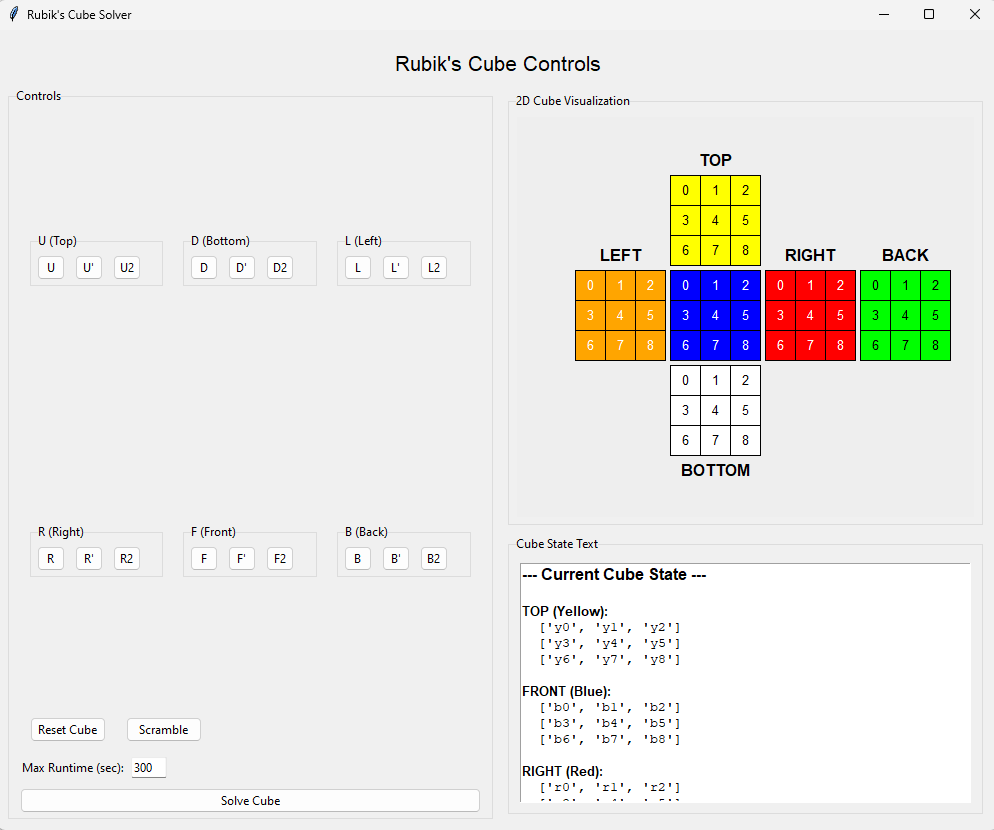Click red RIGHT face center tile 4
The width and height of the screenshot is (994, 830).
coord(810,315)
